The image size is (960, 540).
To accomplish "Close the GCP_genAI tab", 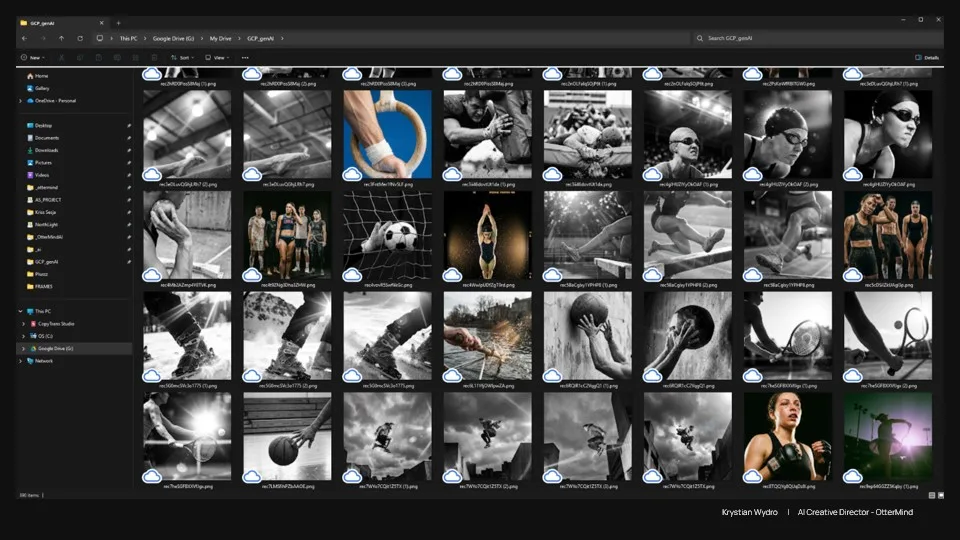I will tap(101, 23).
